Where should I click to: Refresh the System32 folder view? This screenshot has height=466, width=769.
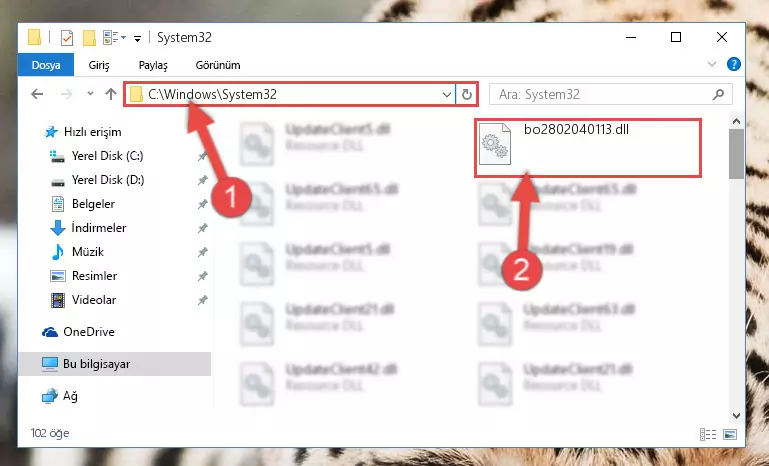[466, 94]
